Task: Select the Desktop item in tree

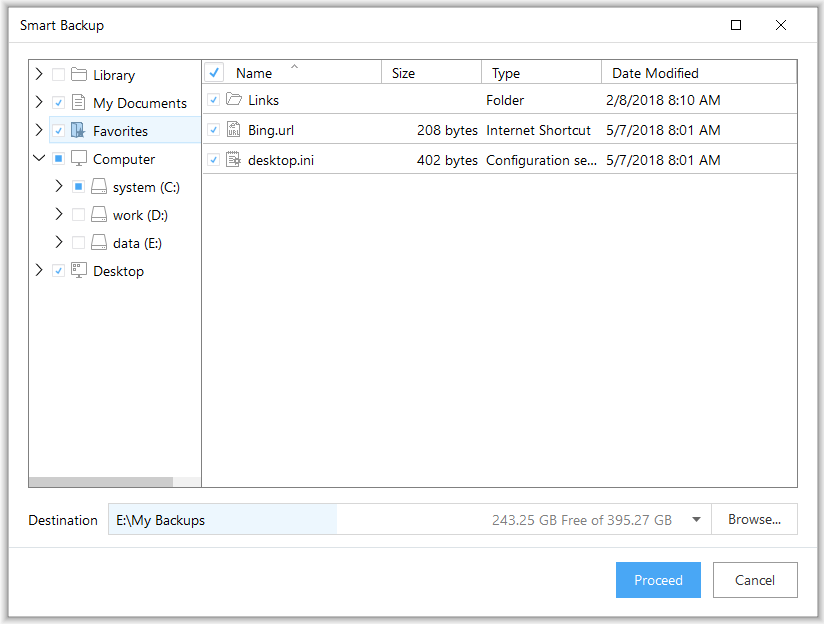Action: click(x=118, y=271)
